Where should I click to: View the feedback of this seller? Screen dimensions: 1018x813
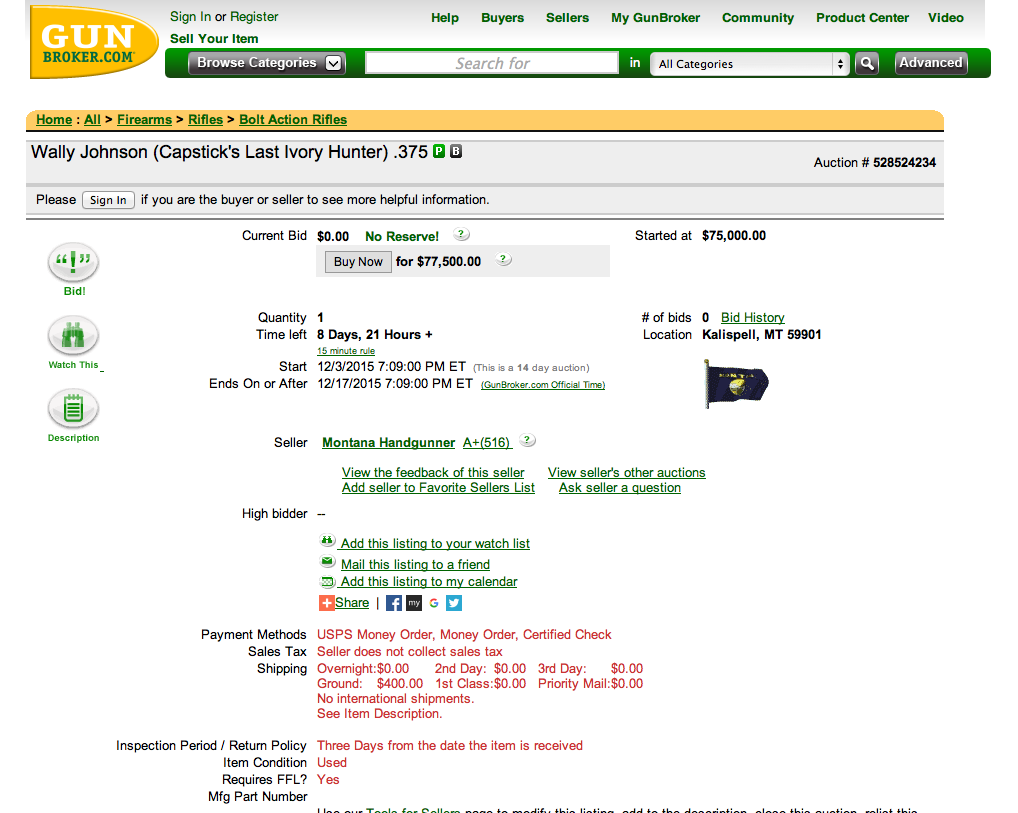click(433, 473)
